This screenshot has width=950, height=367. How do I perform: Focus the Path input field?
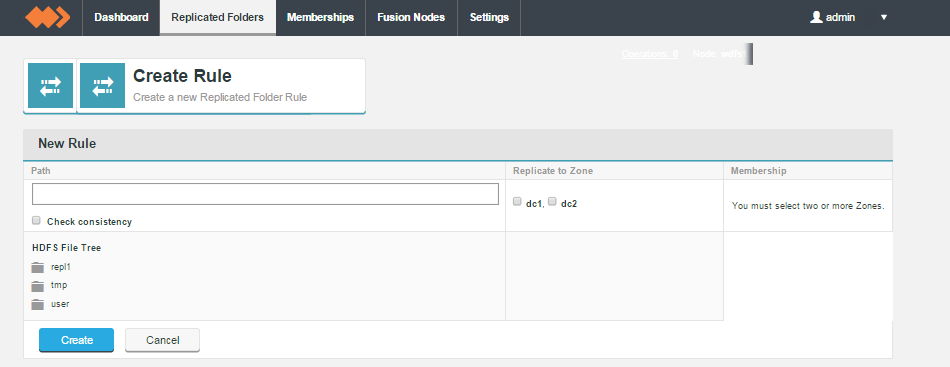[x=265, y=194]
